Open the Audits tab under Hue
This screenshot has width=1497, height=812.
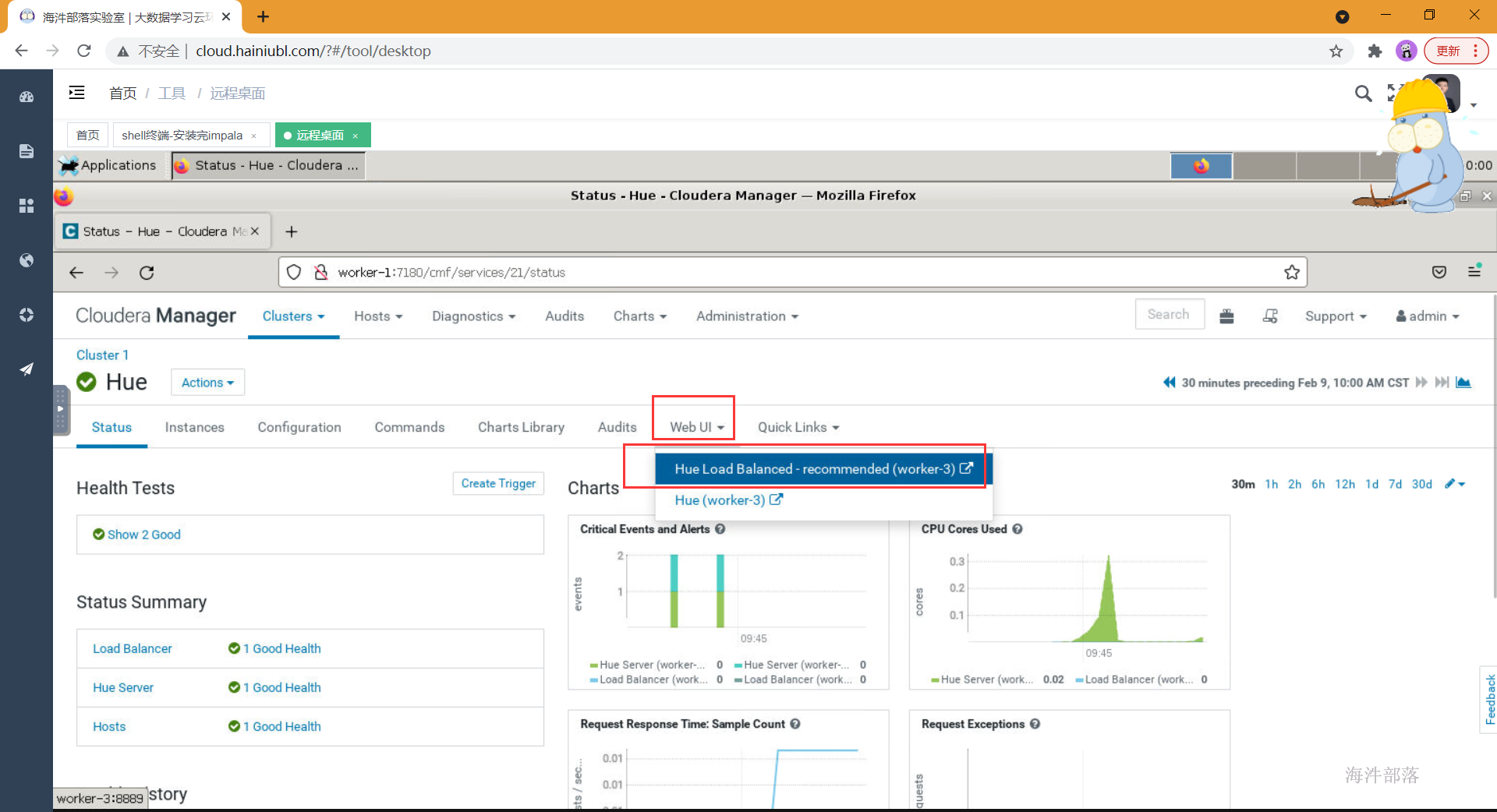tap(617, 427)
